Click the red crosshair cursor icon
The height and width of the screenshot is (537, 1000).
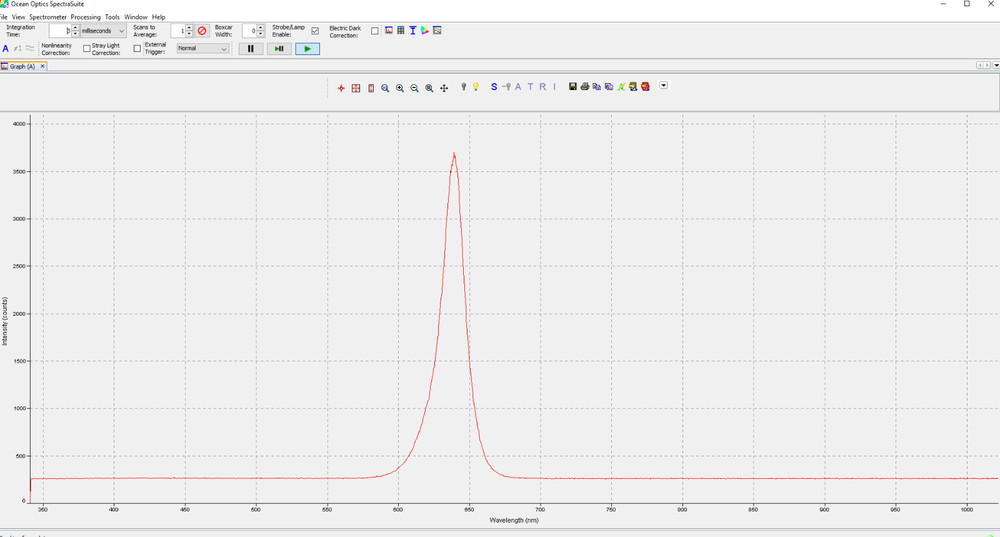pyautogui.click(x=341, y=88)
